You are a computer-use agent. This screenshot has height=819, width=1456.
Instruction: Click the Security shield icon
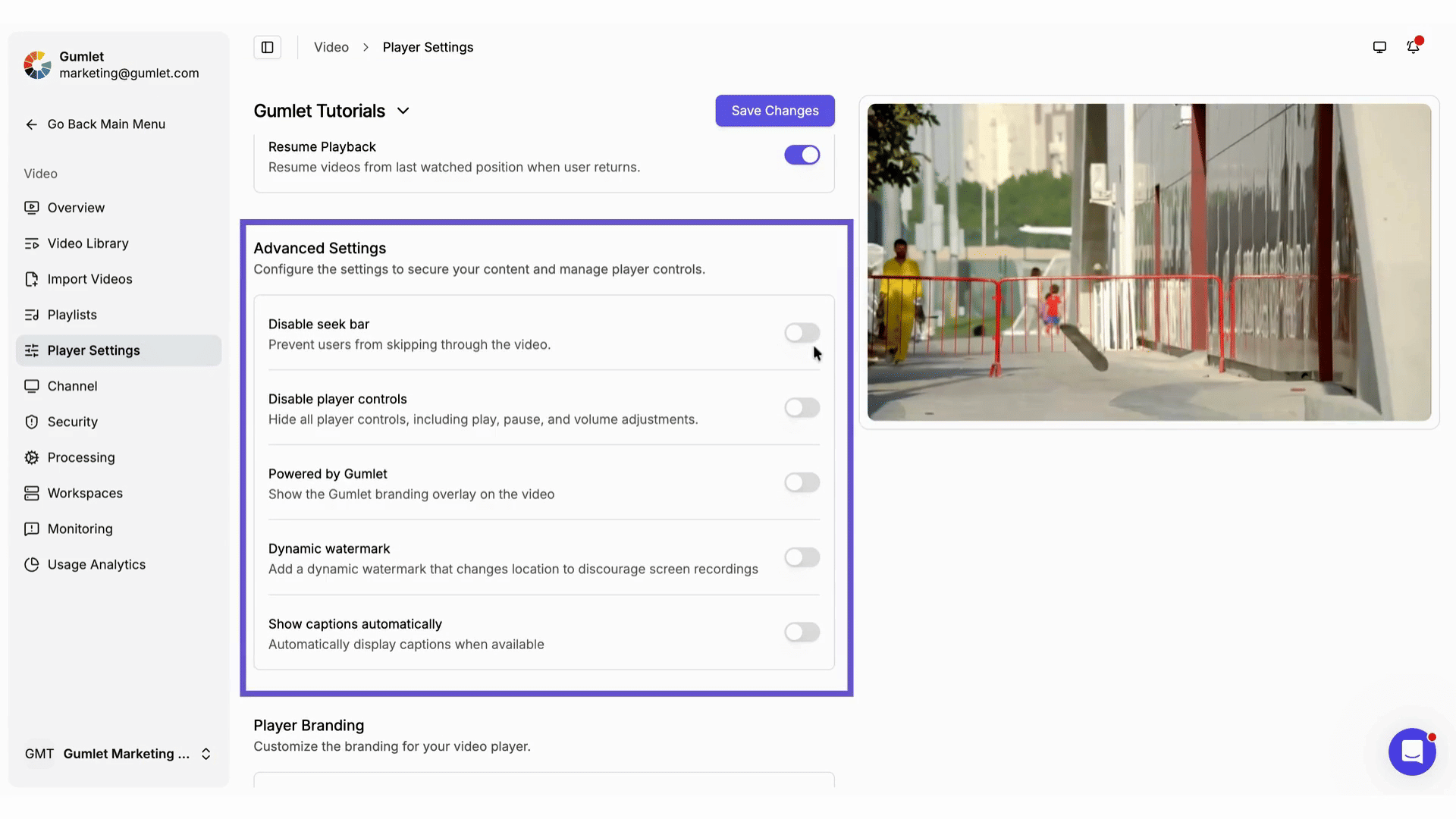(x=31, y=422)
